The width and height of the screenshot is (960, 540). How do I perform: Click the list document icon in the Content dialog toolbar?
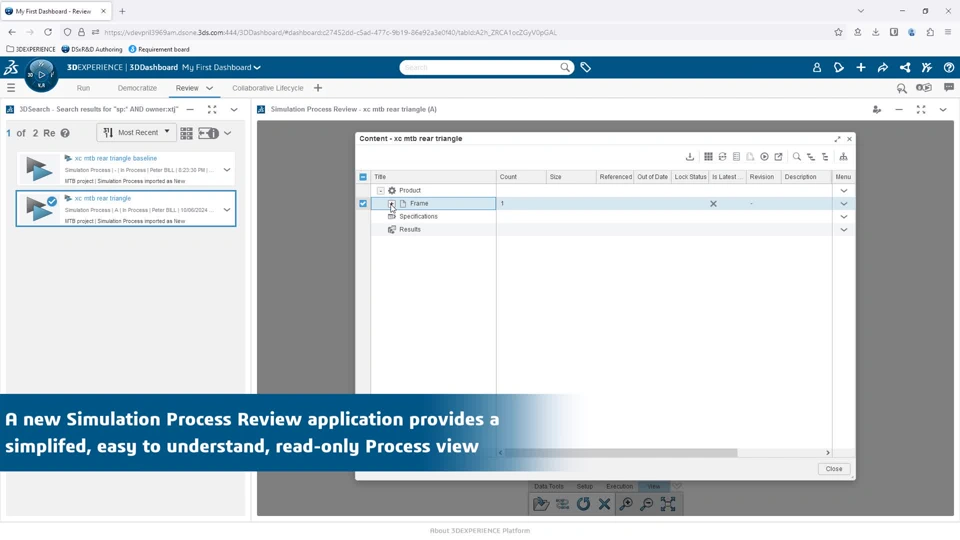(737, 157)
